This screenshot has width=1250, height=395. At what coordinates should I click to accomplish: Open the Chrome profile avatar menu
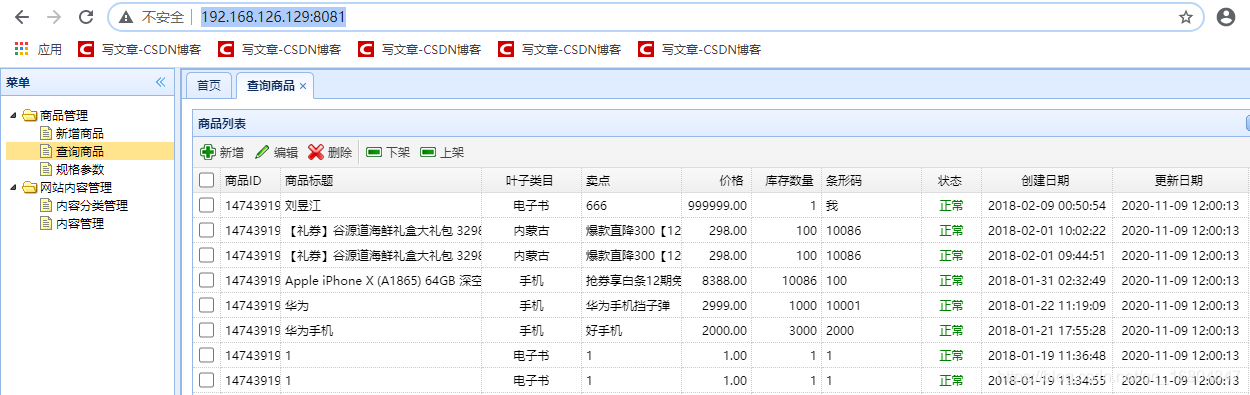tap(1226, 17)
